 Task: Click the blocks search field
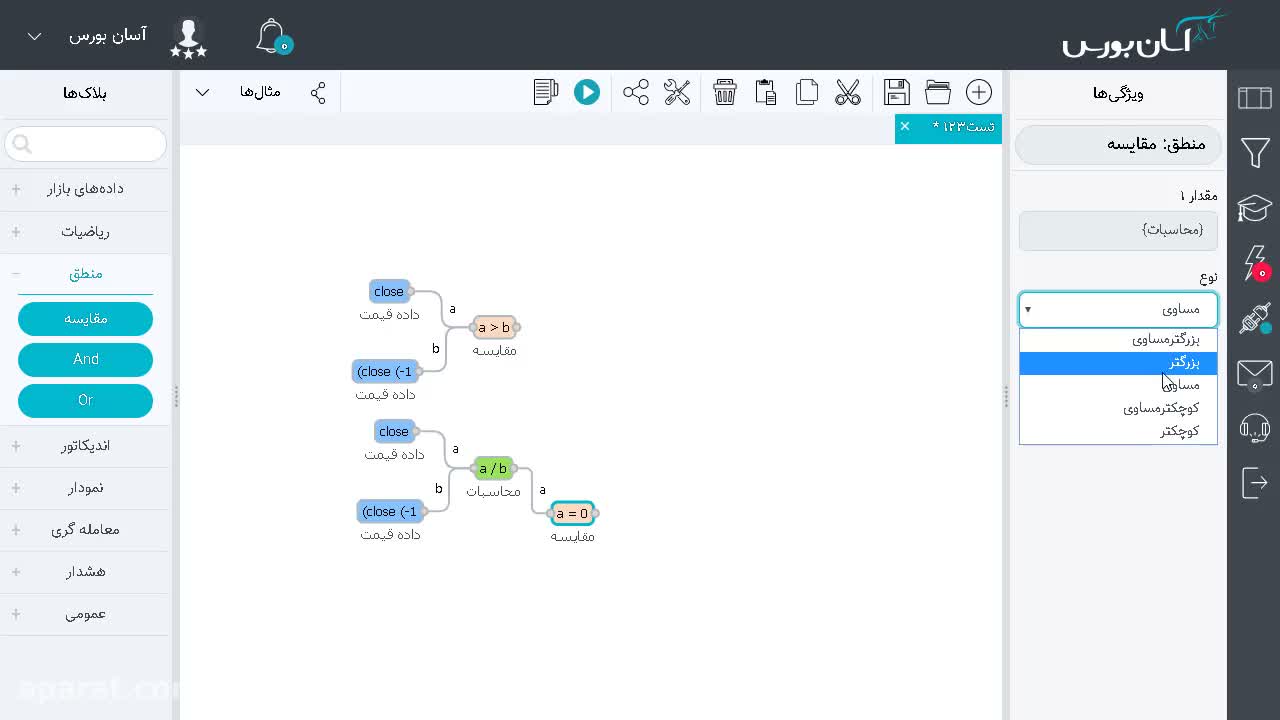(85, 145)
